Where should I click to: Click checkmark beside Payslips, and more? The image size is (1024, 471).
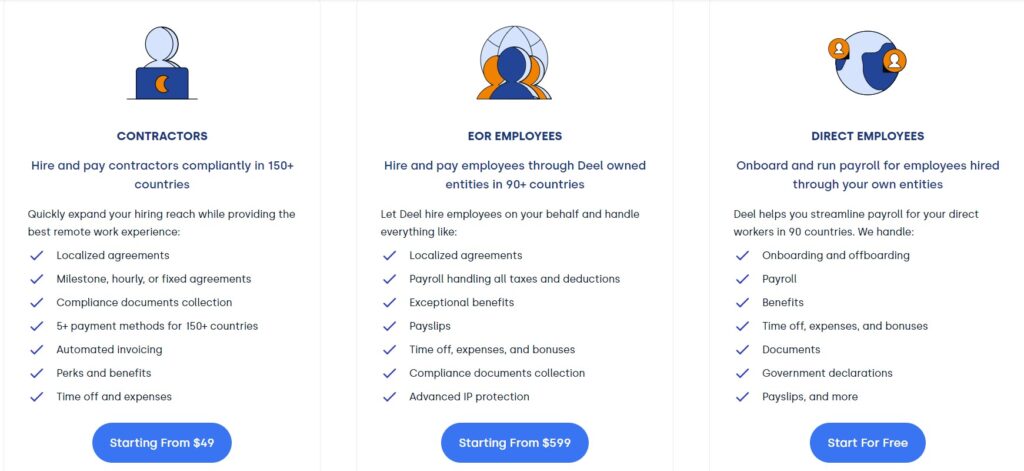click(x=743, y=397)
